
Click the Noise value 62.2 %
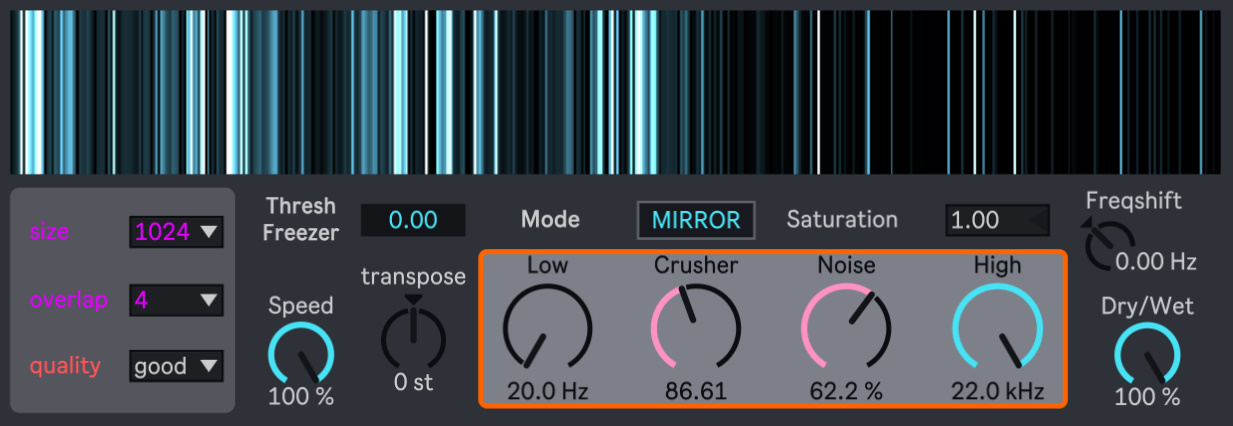click(846, 391)
